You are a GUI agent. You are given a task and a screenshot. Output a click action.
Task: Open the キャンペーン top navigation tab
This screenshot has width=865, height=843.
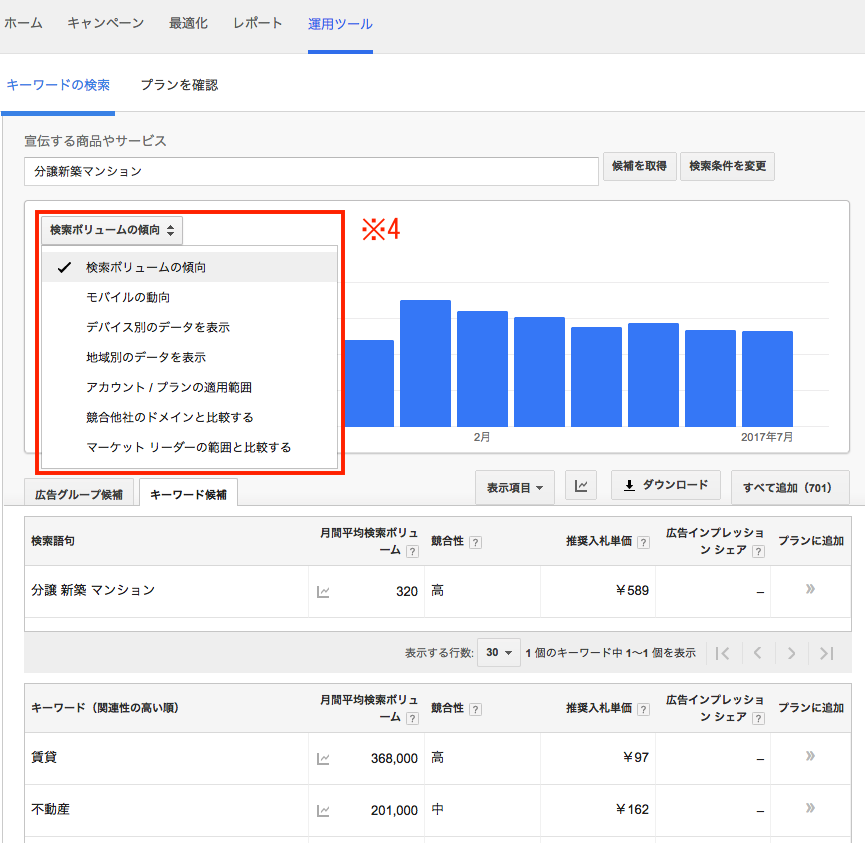105,23
